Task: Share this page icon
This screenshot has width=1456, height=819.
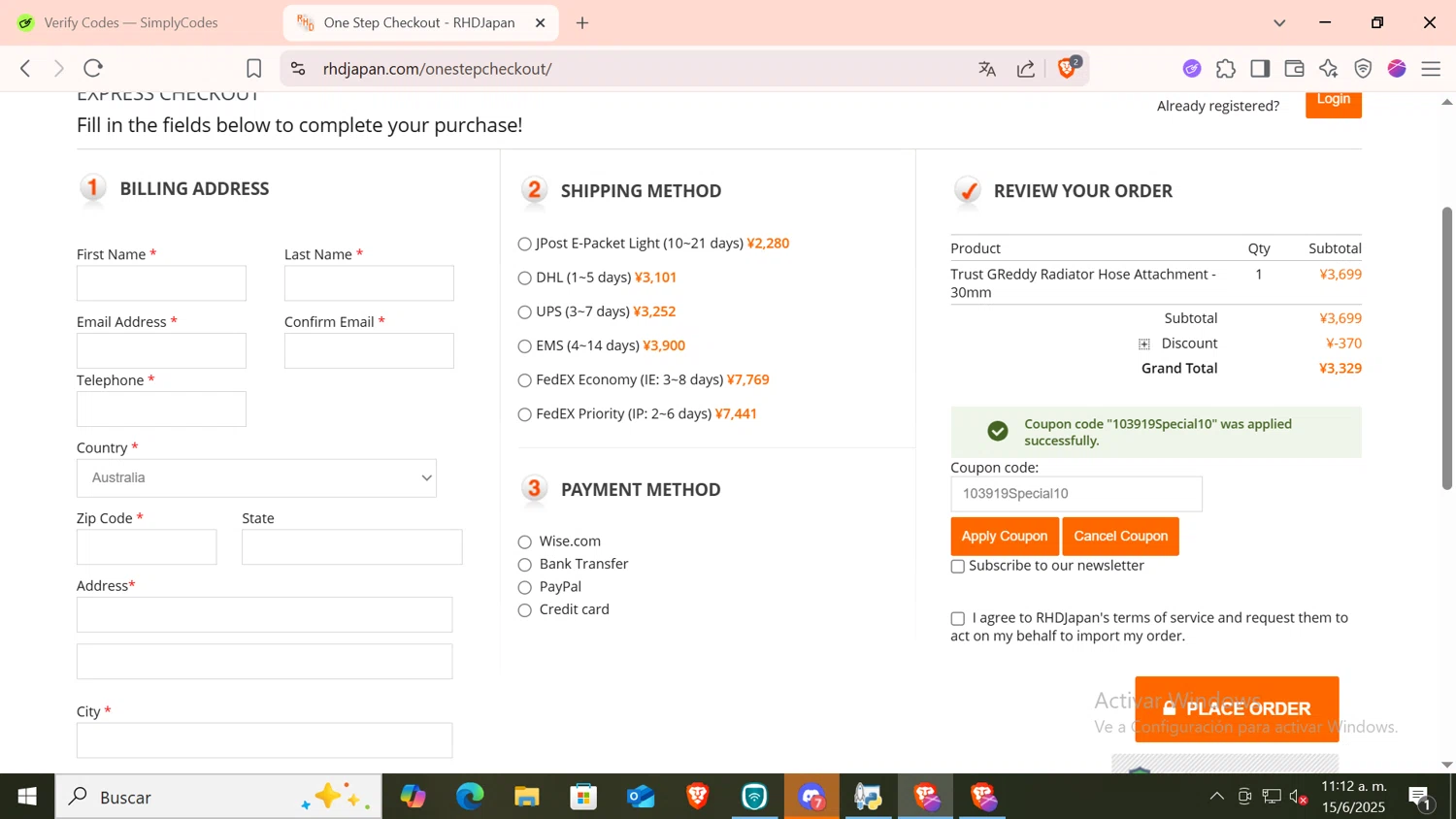Action: point(1026,68)
